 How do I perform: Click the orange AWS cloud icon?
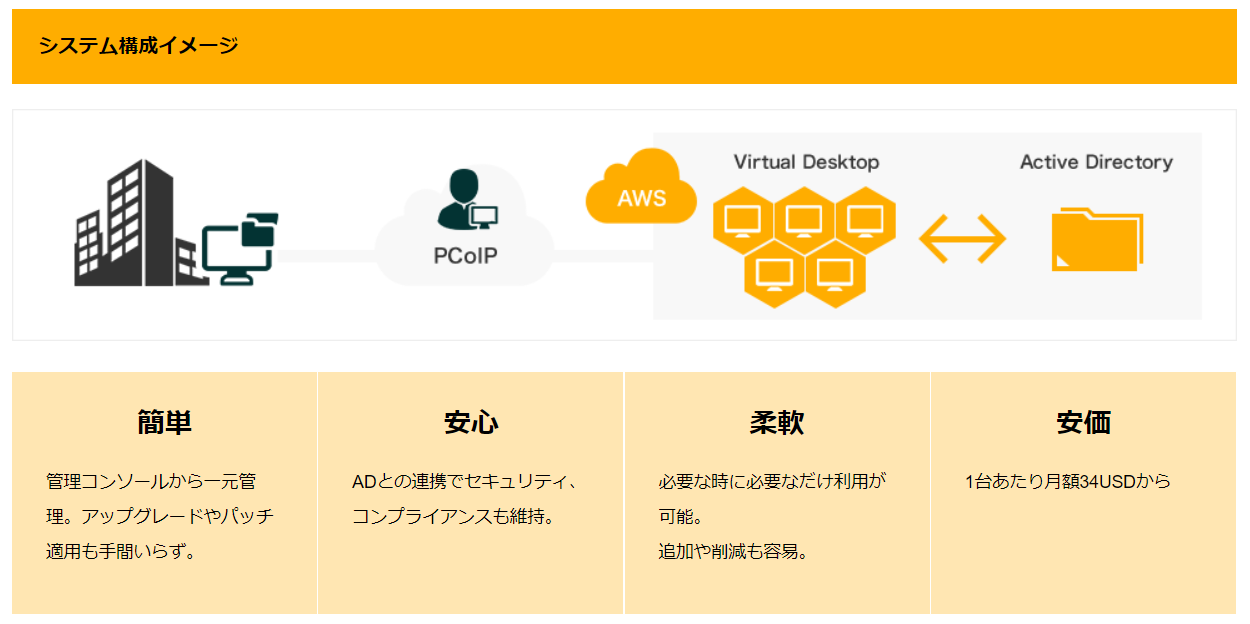641,187
